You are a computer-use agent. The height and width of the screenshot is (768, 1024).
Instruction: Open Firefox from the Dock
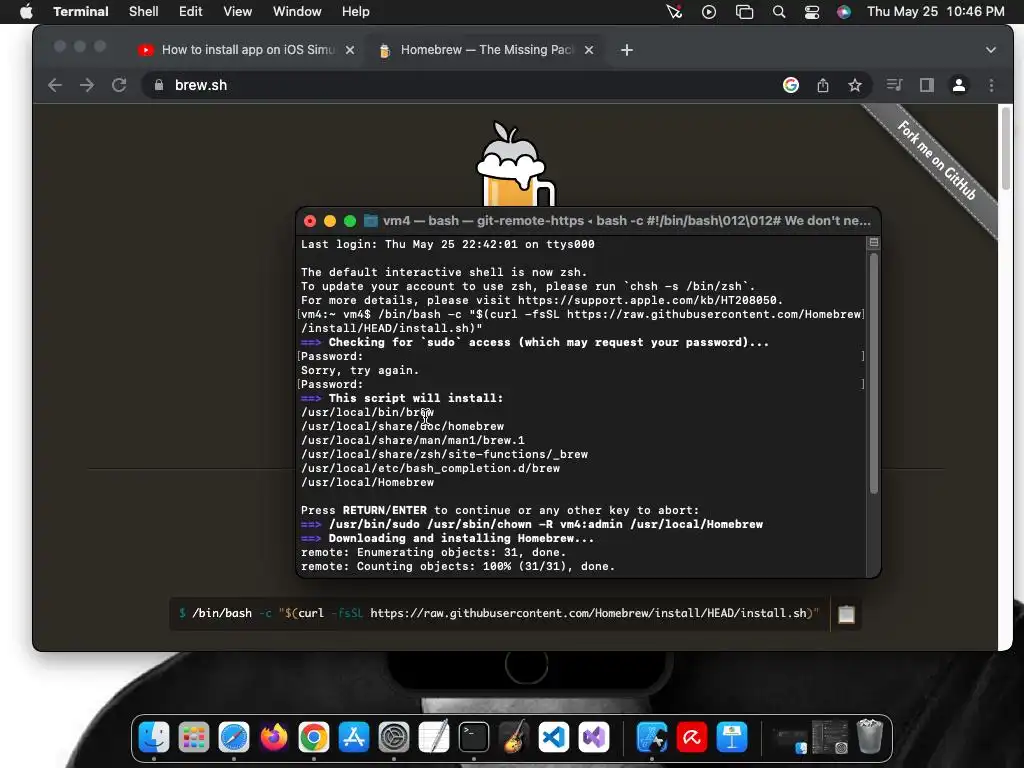click(274, 738)
